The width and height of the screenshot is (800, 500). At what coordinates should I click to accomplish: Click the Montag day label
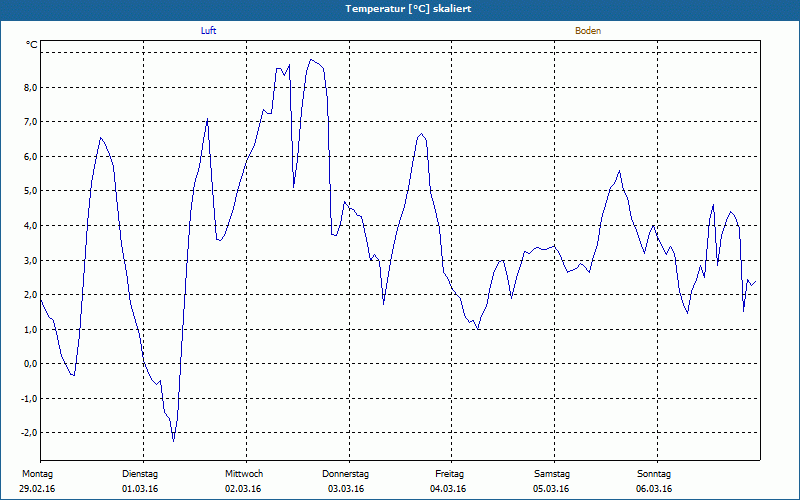point(37,474)
